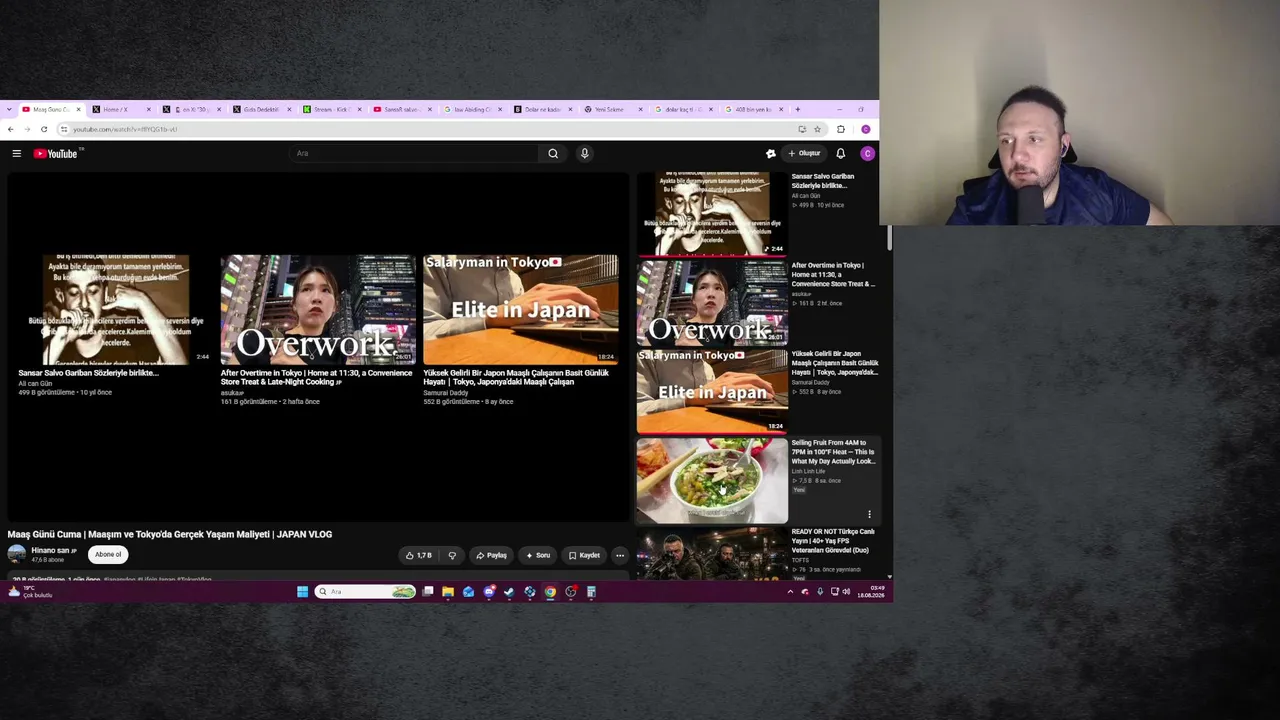Click the Oluştur create button
1280x720 pixels.
804,153
